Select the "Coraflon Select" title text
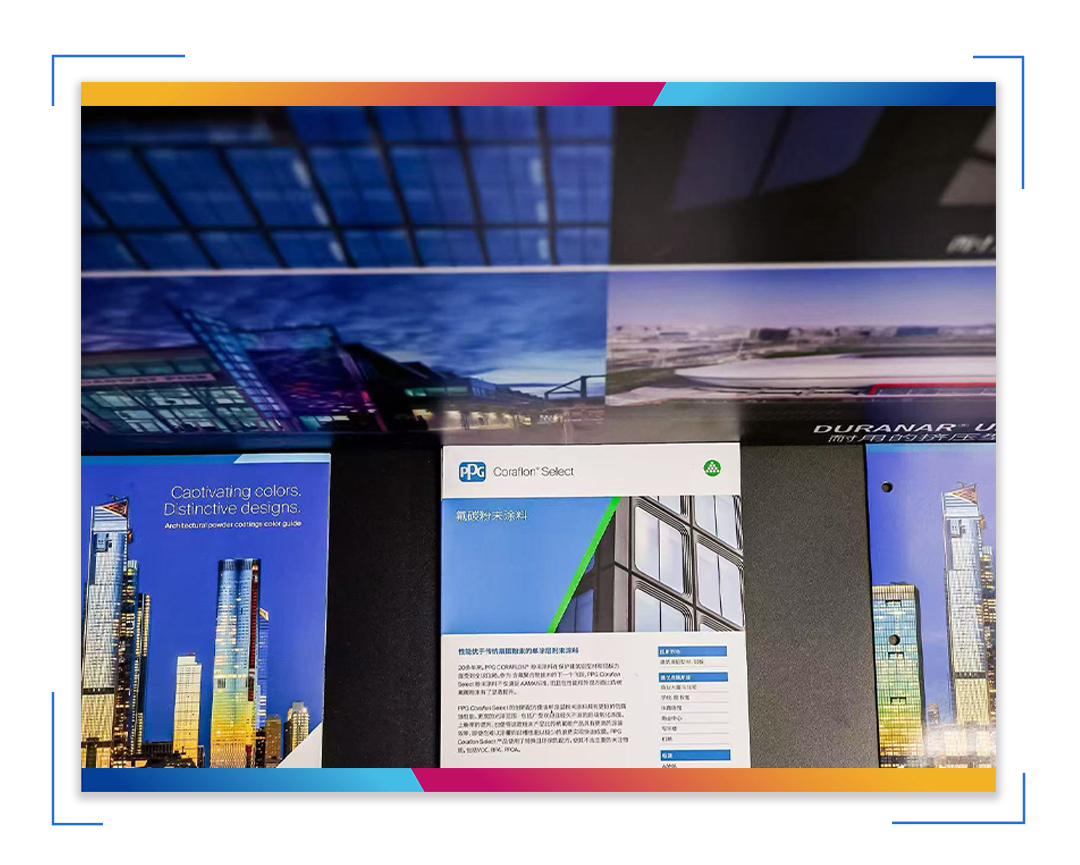The height and width of the screenshot is (865, 1080). tap(533, 472)
